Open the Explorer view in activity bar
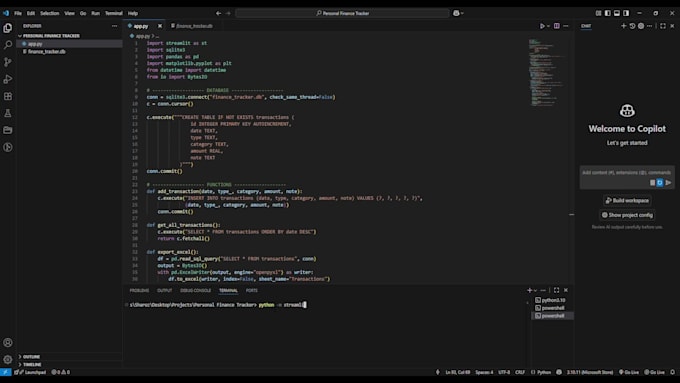 pos(8,28)
